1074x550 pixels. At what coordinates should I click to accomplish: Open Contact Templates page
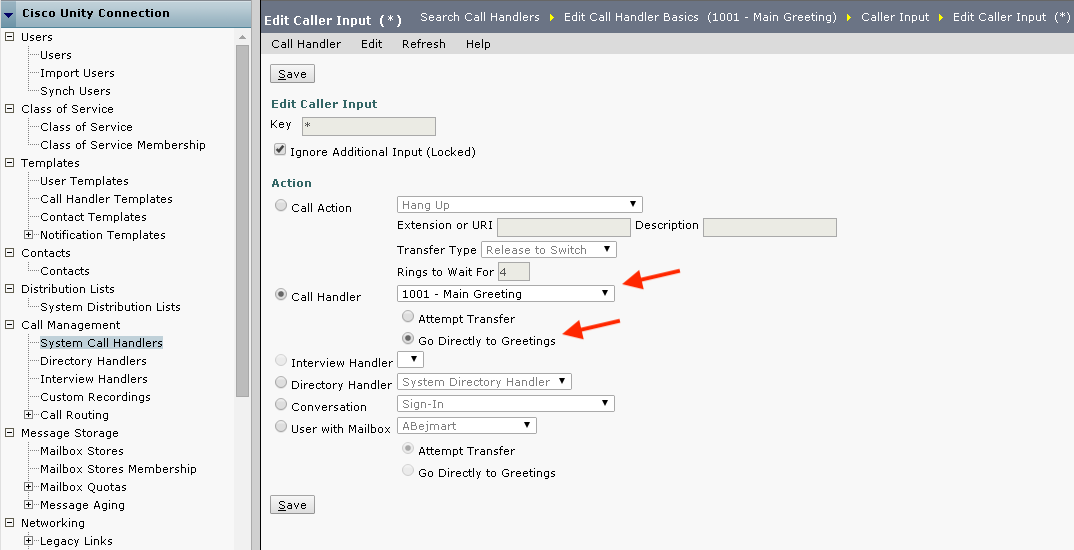[93, 217]
